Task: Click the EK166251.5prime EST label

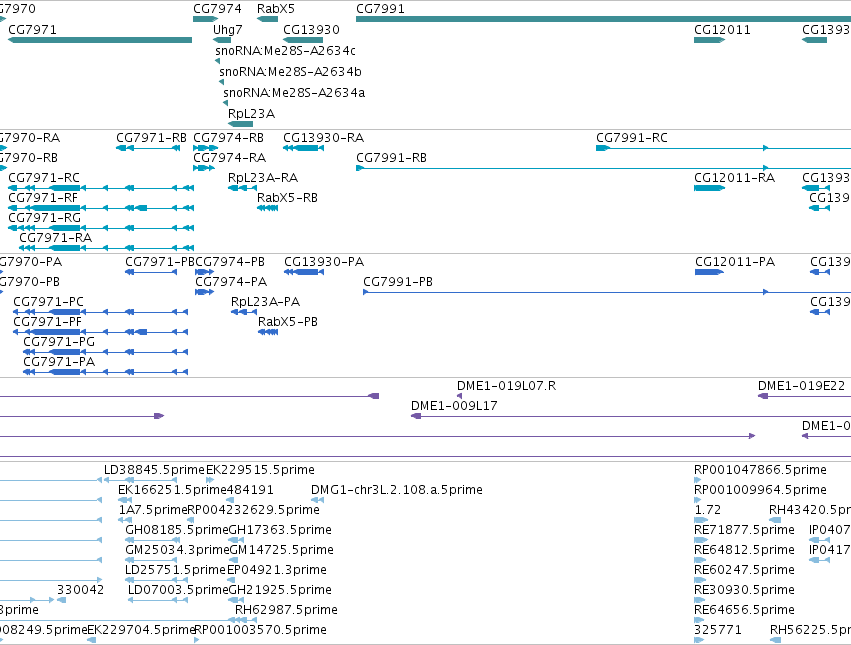Action: pos(172,490)
